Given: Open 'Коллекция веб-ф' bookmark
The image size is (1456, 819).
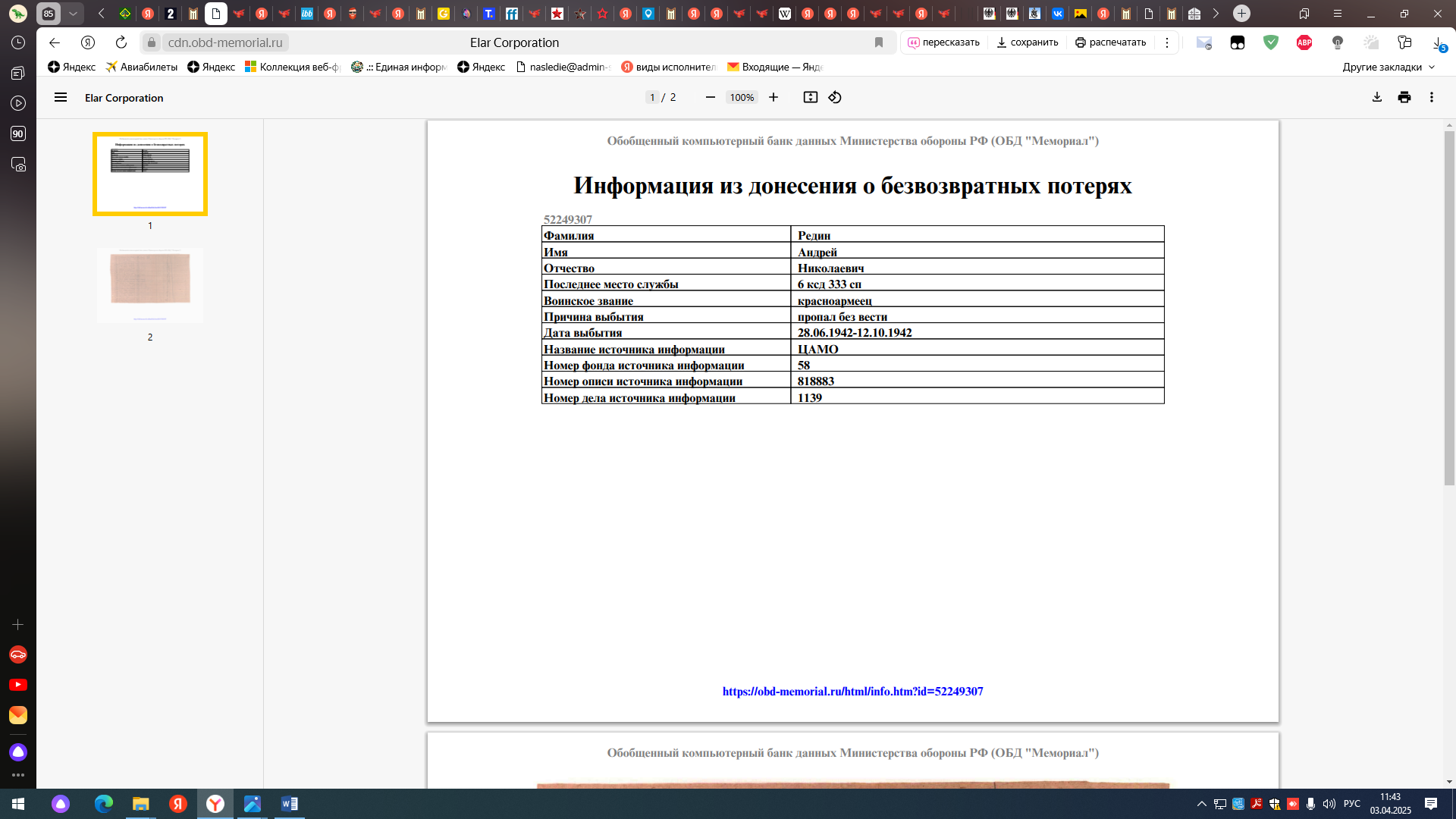Looking at the screenshot, I should point(293,67).
